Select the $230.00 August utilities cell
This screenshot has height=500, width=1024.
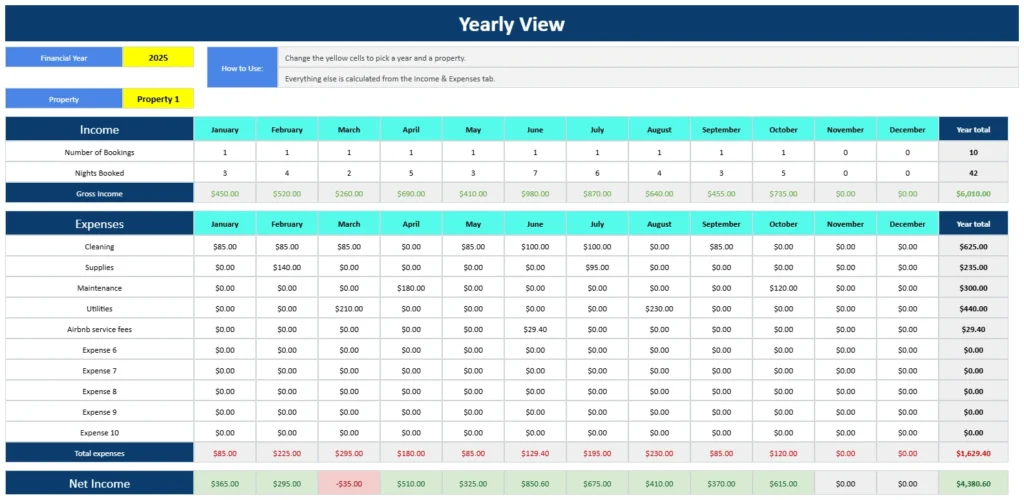pyautogui.click(x=659, y=309)
